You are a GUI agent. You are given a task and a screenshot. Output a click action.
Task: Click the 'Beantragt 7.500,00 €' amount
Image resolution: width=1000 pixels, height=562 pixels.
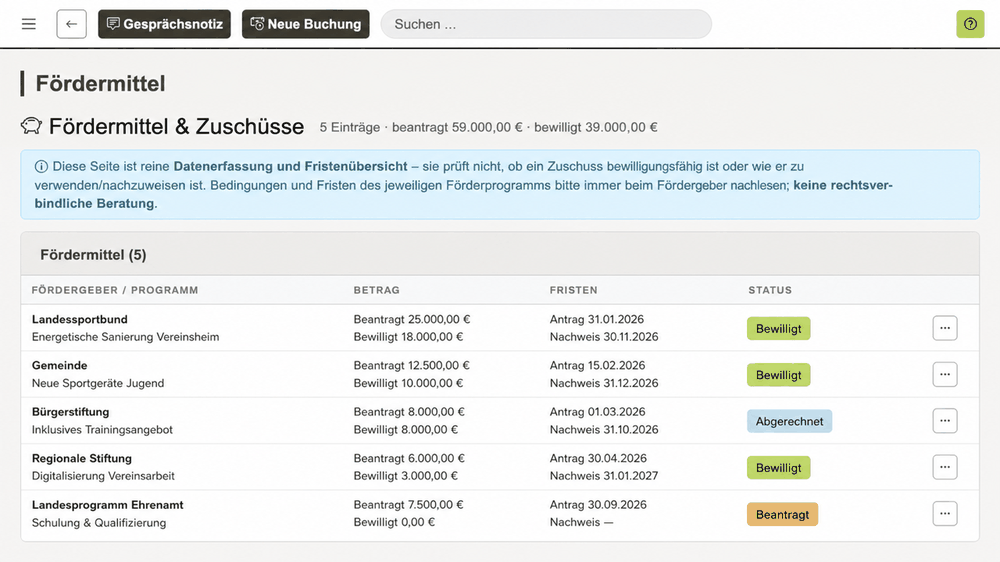(x=409, y=505)
